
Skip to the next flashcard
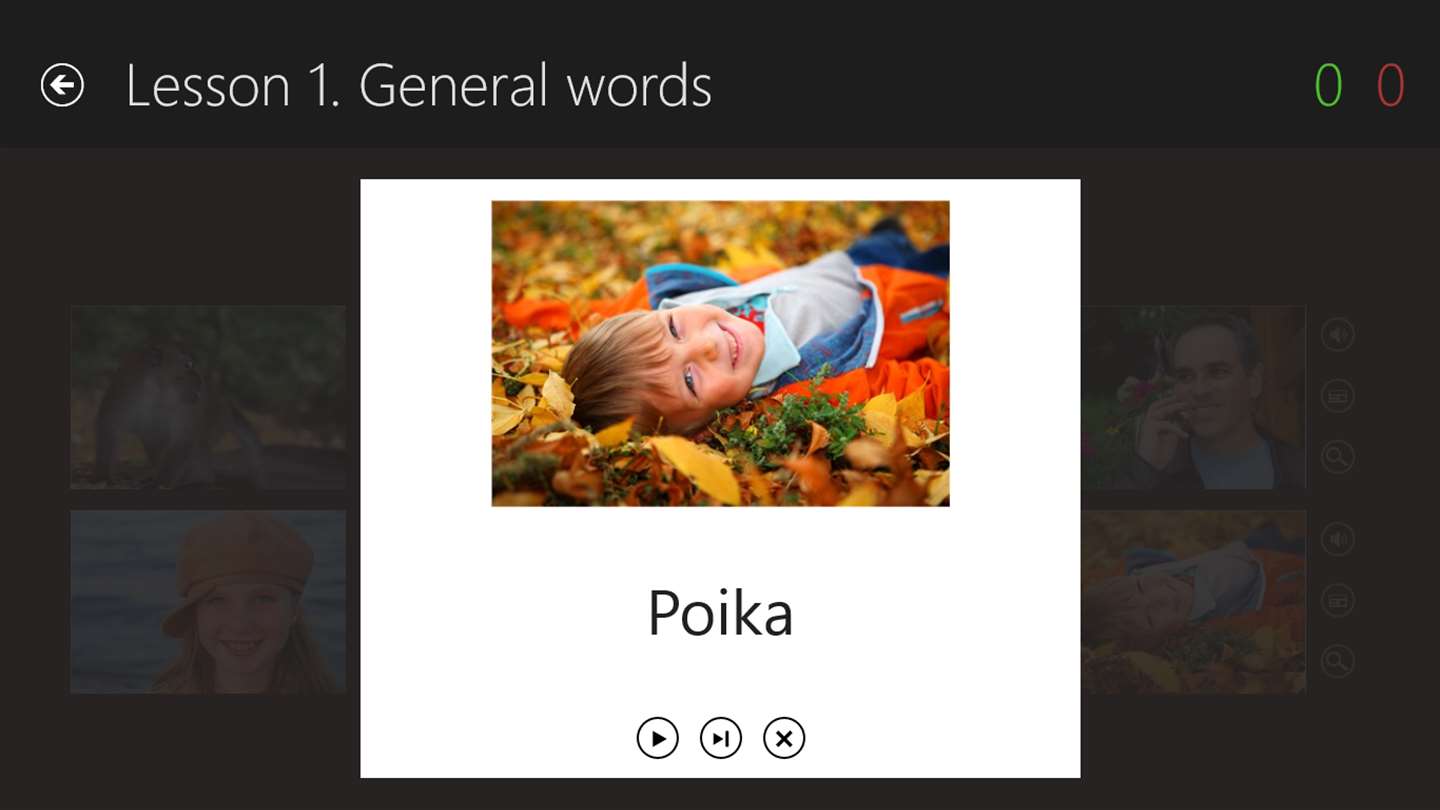[x=720, y=739]
